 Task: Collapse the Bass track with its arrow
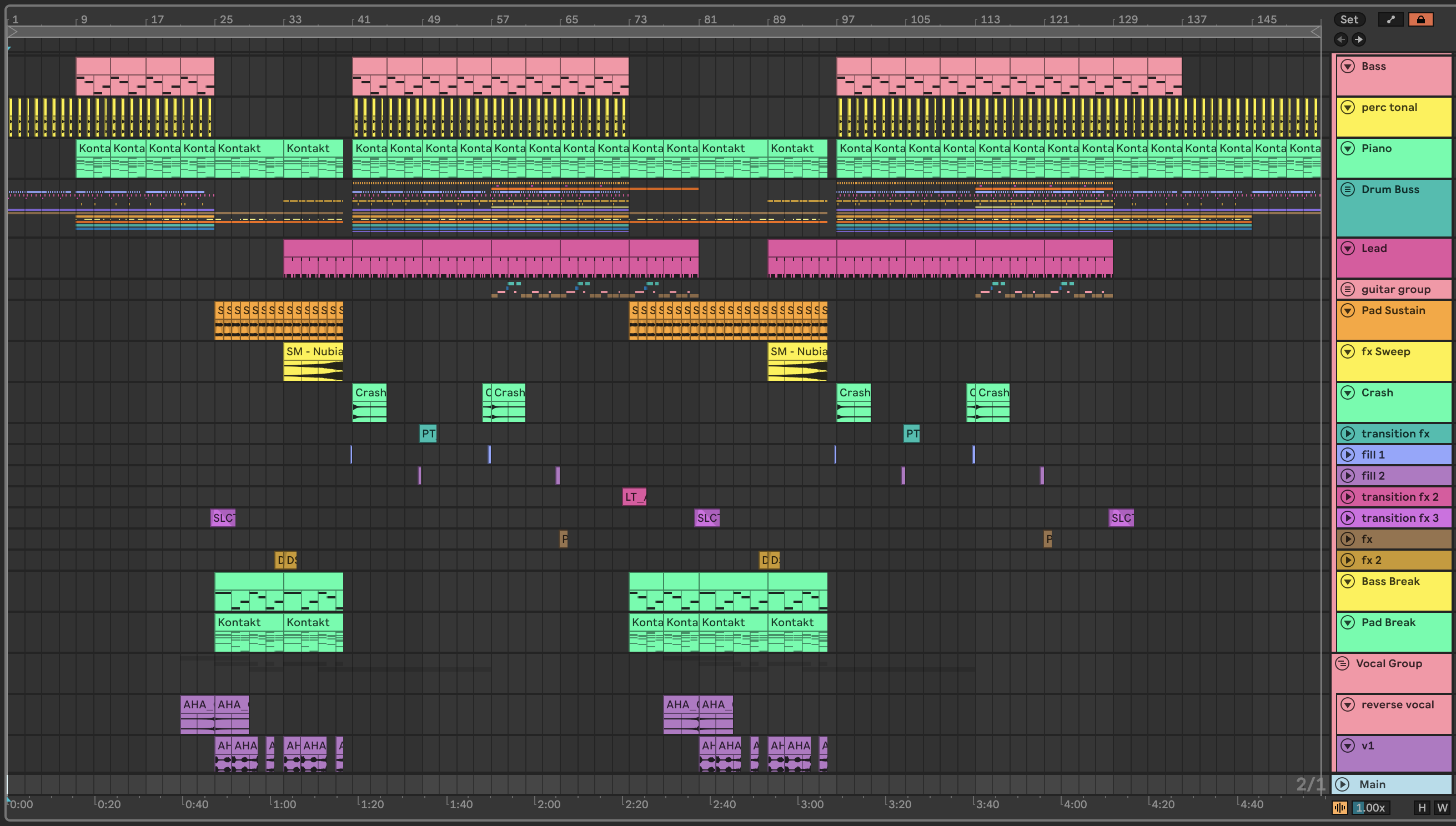(x=1348, y=67)
